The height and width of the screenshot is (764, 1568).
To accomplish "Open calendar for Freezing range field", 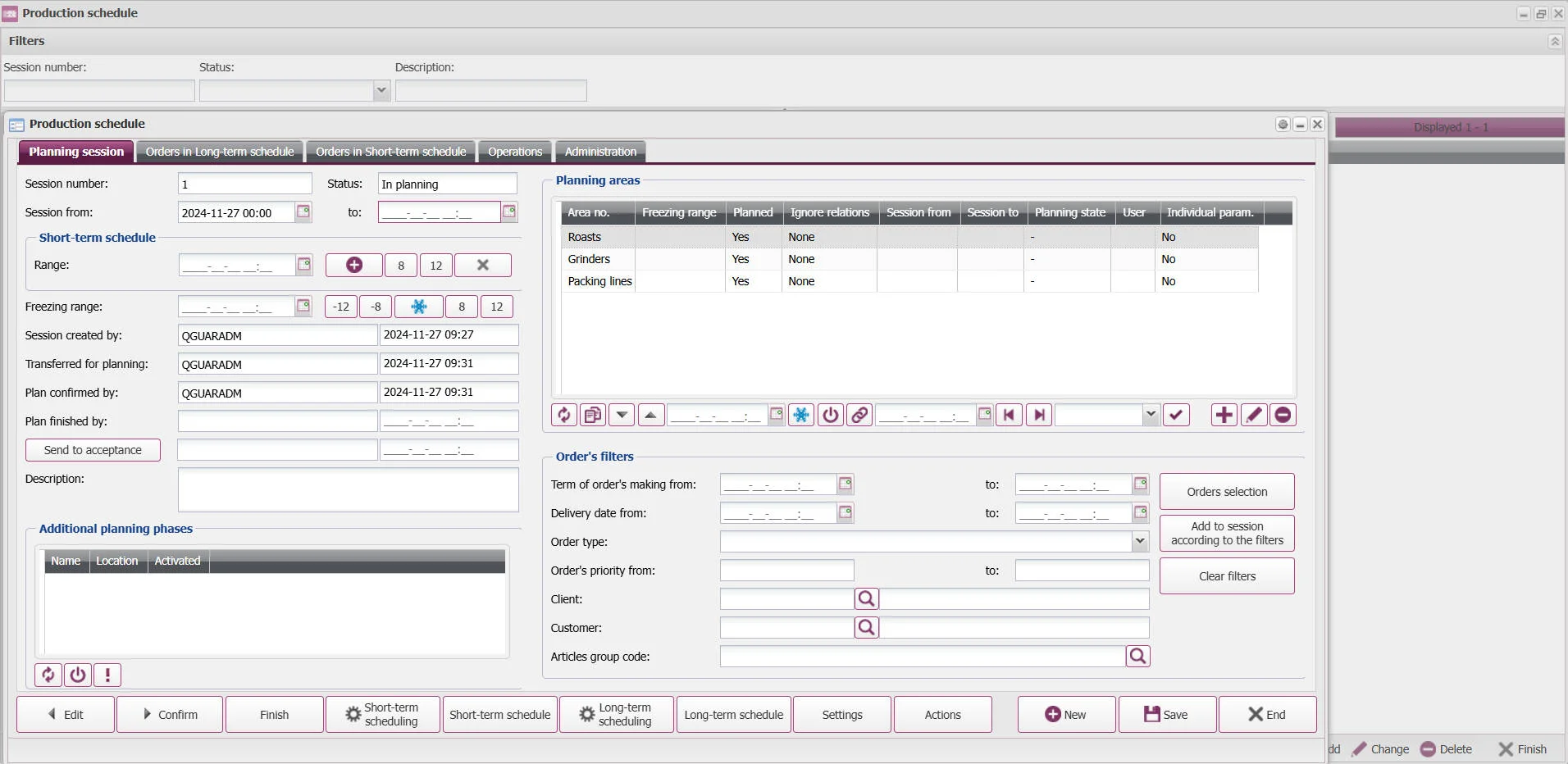I will click(x=303, y=306).
